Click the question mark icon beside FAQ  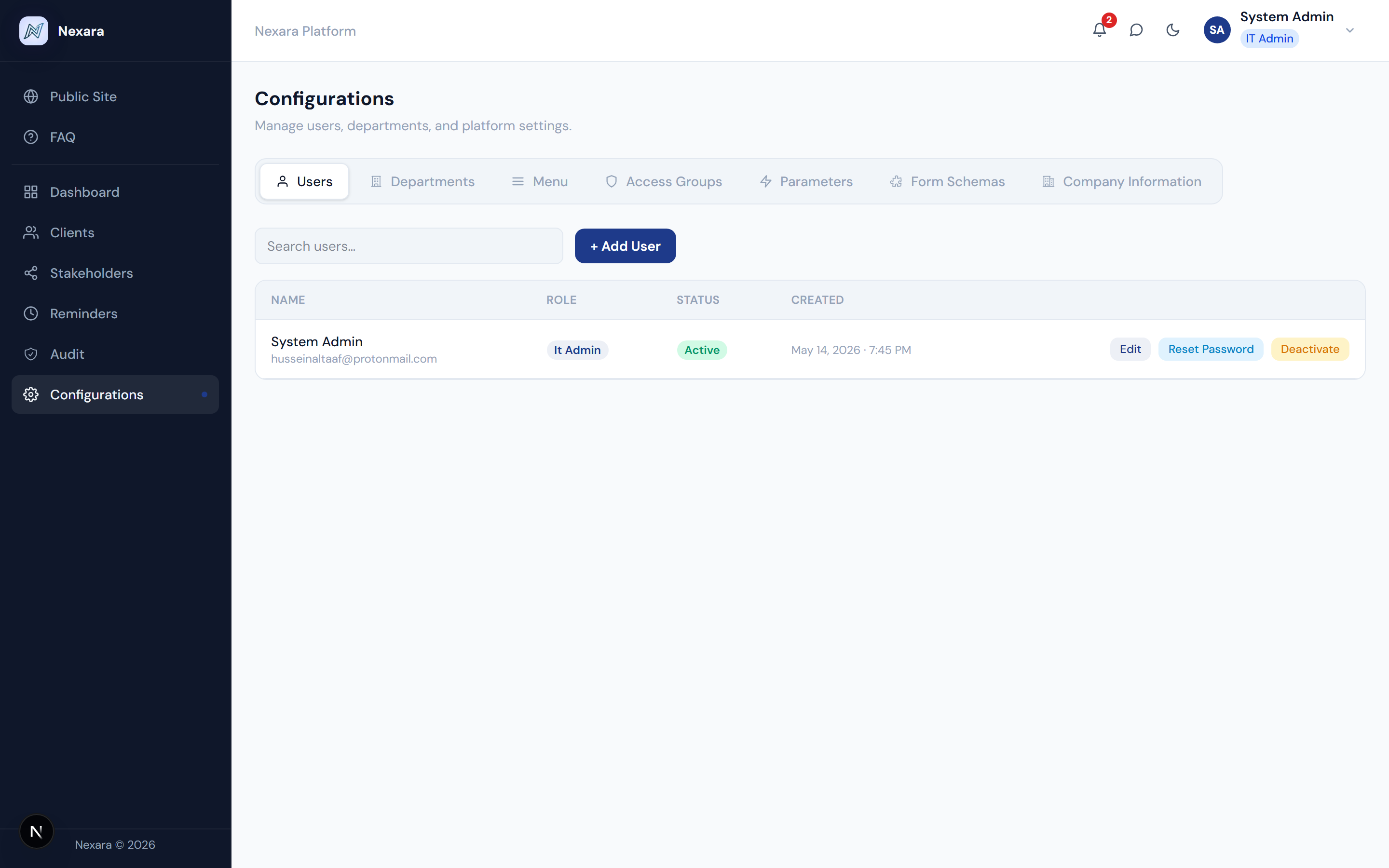click(x=31, y=137)
